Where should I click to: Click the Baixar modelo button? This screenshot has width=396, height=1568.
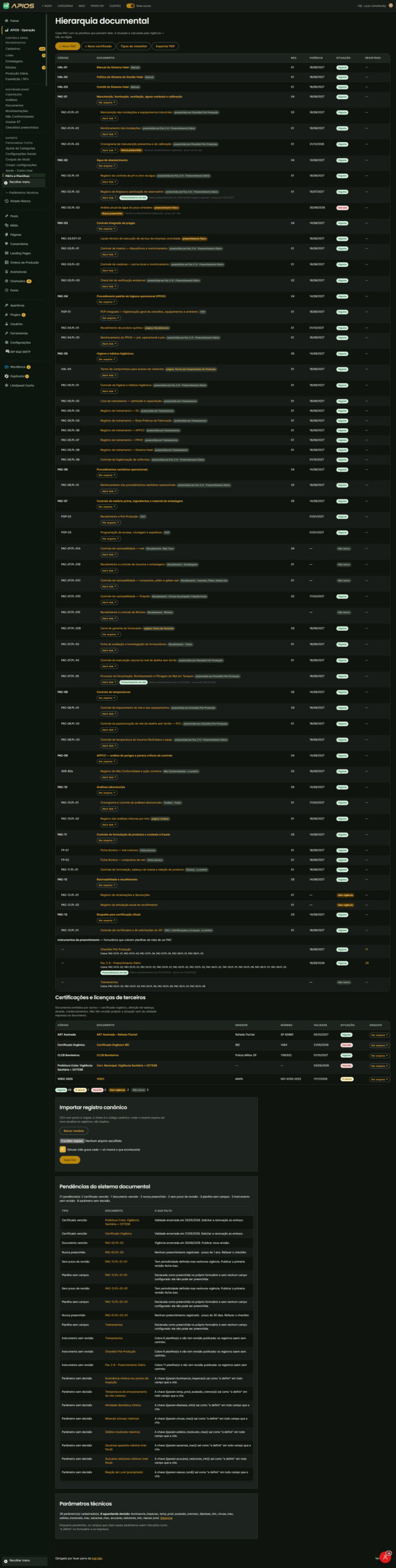click(x=74, y=1131)
